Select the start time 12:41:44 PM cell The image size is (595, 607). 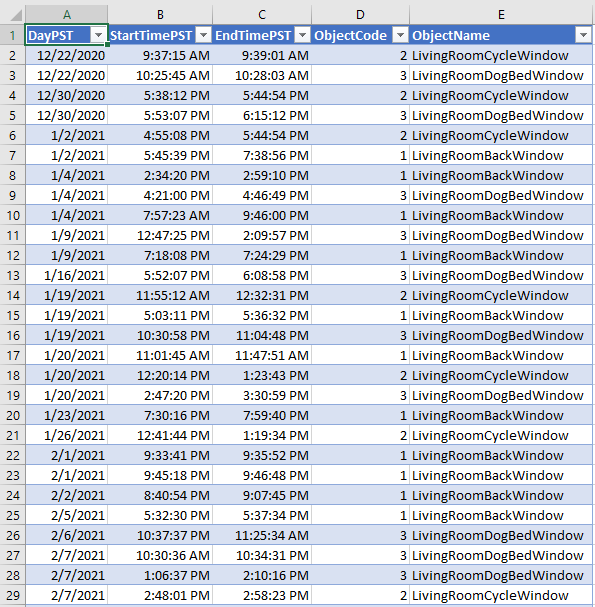tap(160, 436)
